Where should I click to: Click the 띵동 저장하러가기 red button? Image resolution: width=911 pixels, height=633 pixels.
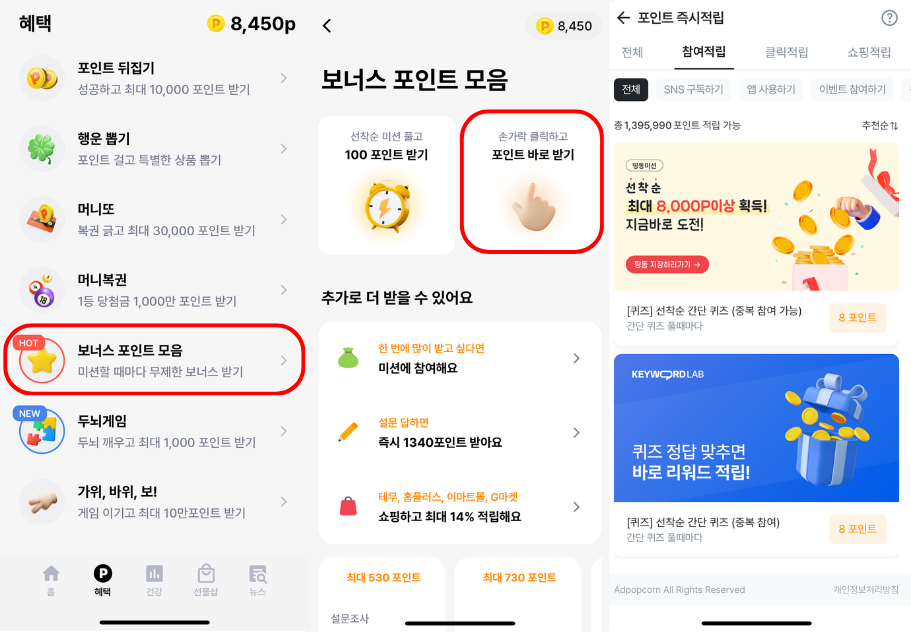(667, 264)
